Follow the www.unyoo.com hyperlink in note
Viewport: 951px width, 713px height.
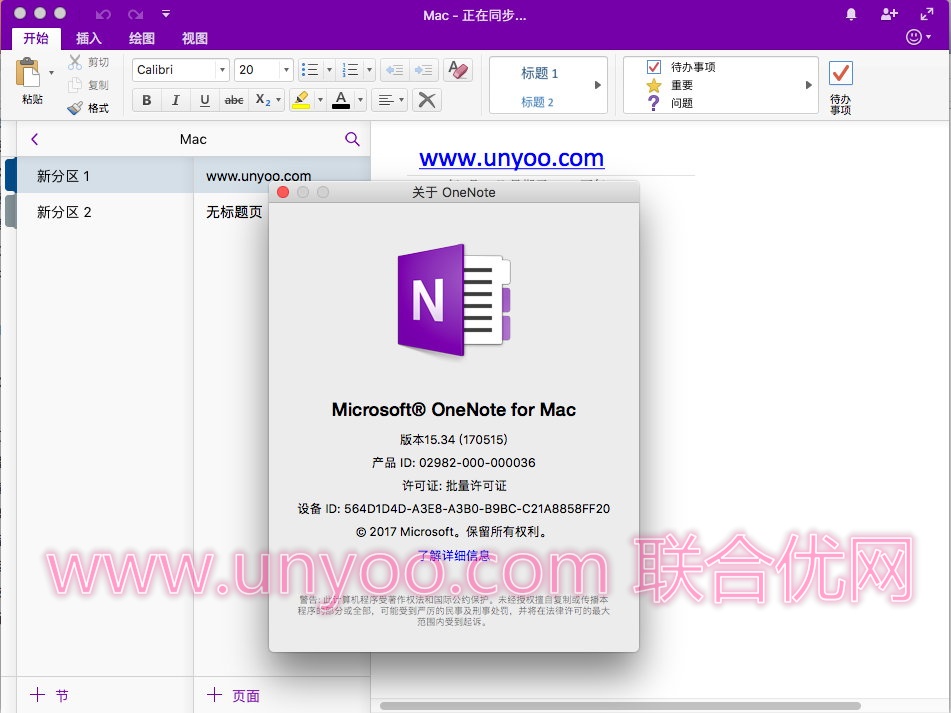click(511, 158)
